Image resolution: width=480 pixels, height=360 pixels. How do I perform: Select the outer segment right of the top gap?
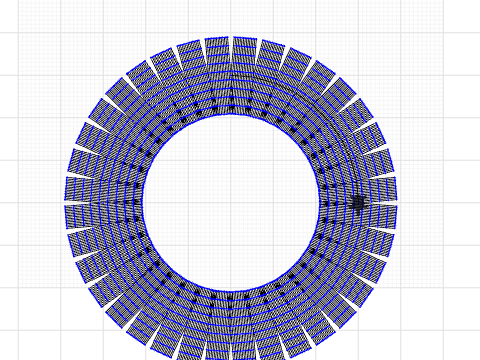point(245,50)
